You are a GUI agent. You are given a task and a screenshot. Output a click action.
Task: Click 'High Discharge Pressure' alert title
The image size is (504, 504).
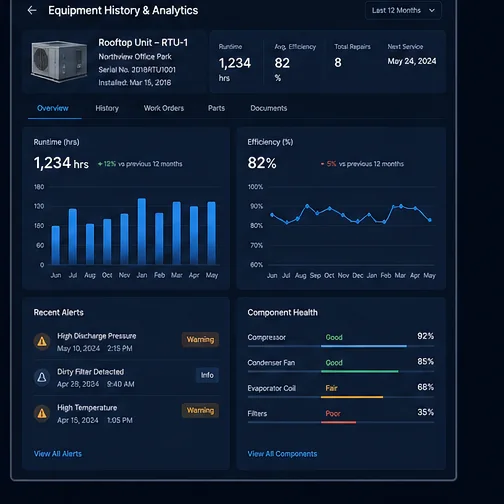(x=97, y=336)
